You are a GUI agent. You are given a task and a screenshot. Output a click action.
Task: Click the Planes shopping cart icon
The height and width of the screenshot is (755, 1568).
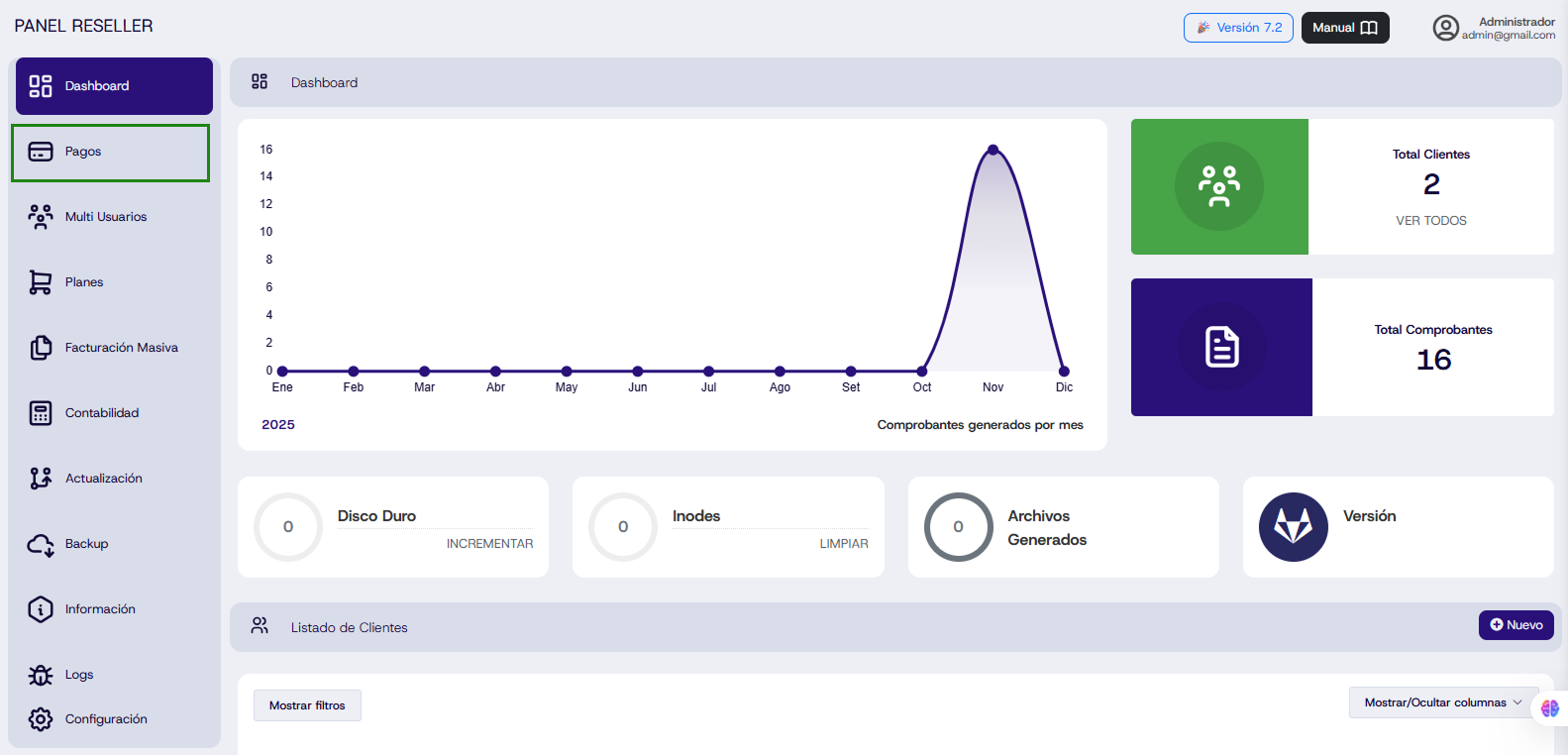(41, 282)
